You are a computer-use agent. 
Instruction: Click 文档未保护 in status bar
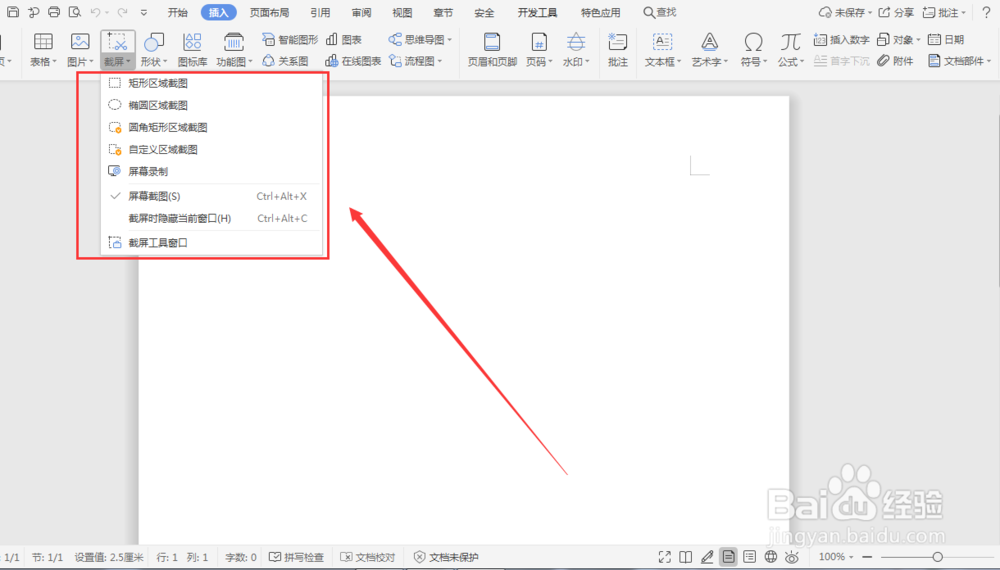[x=446, y=557]
